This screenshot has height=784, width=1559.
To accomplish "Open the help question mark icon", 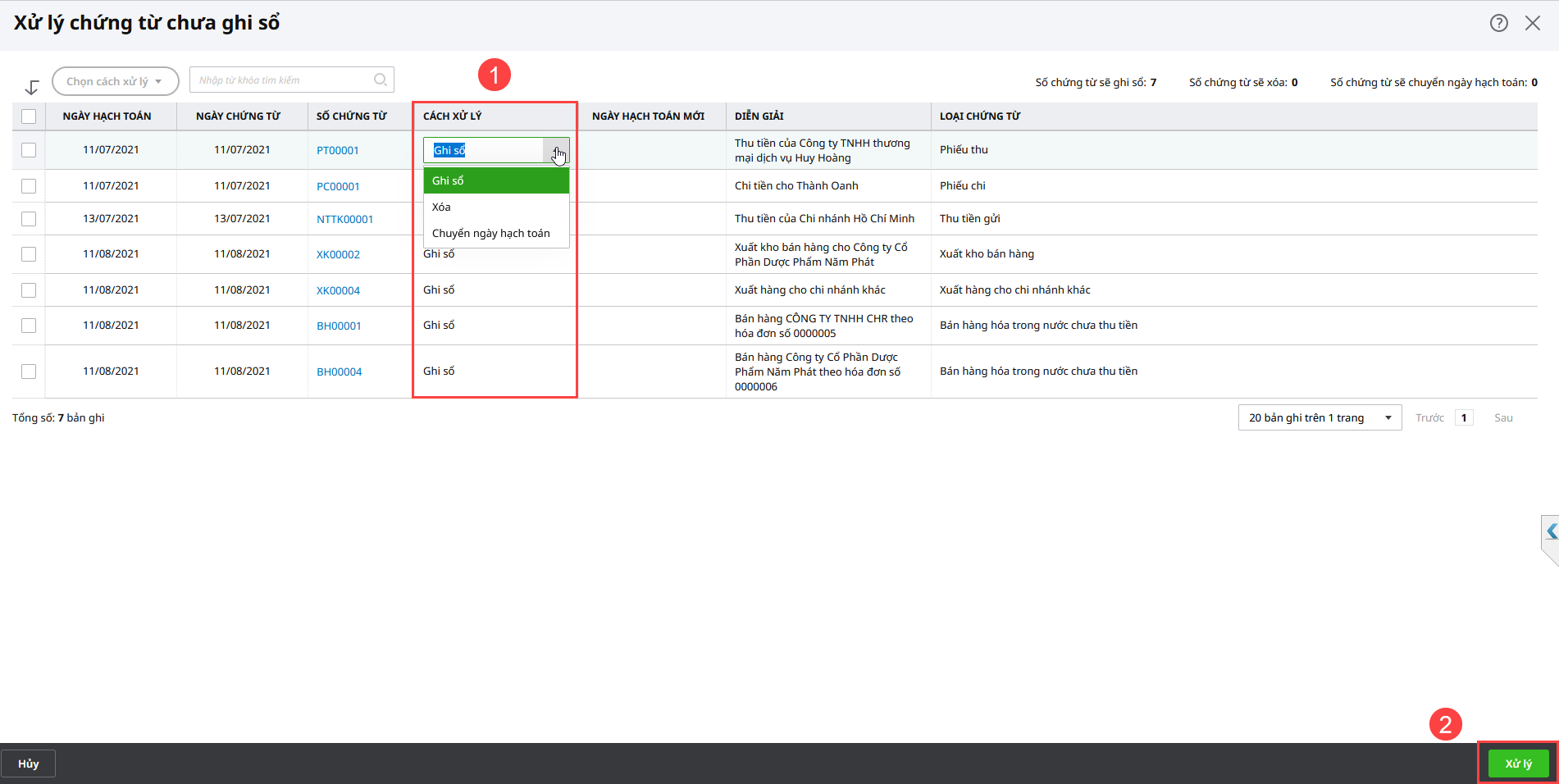I will coord(1498,23).
